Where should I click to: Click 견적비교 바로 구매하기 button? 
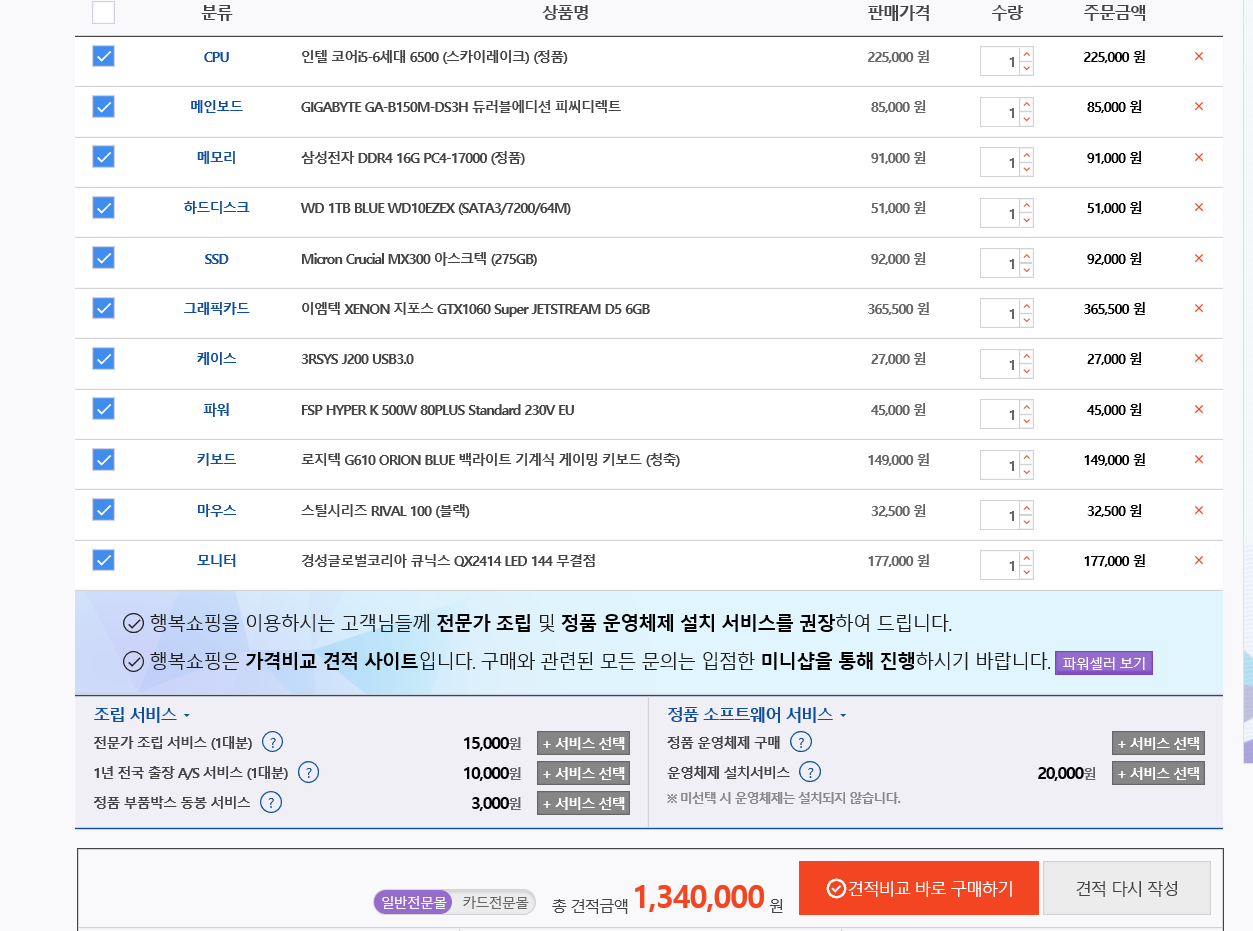click(x=918, y=888)
